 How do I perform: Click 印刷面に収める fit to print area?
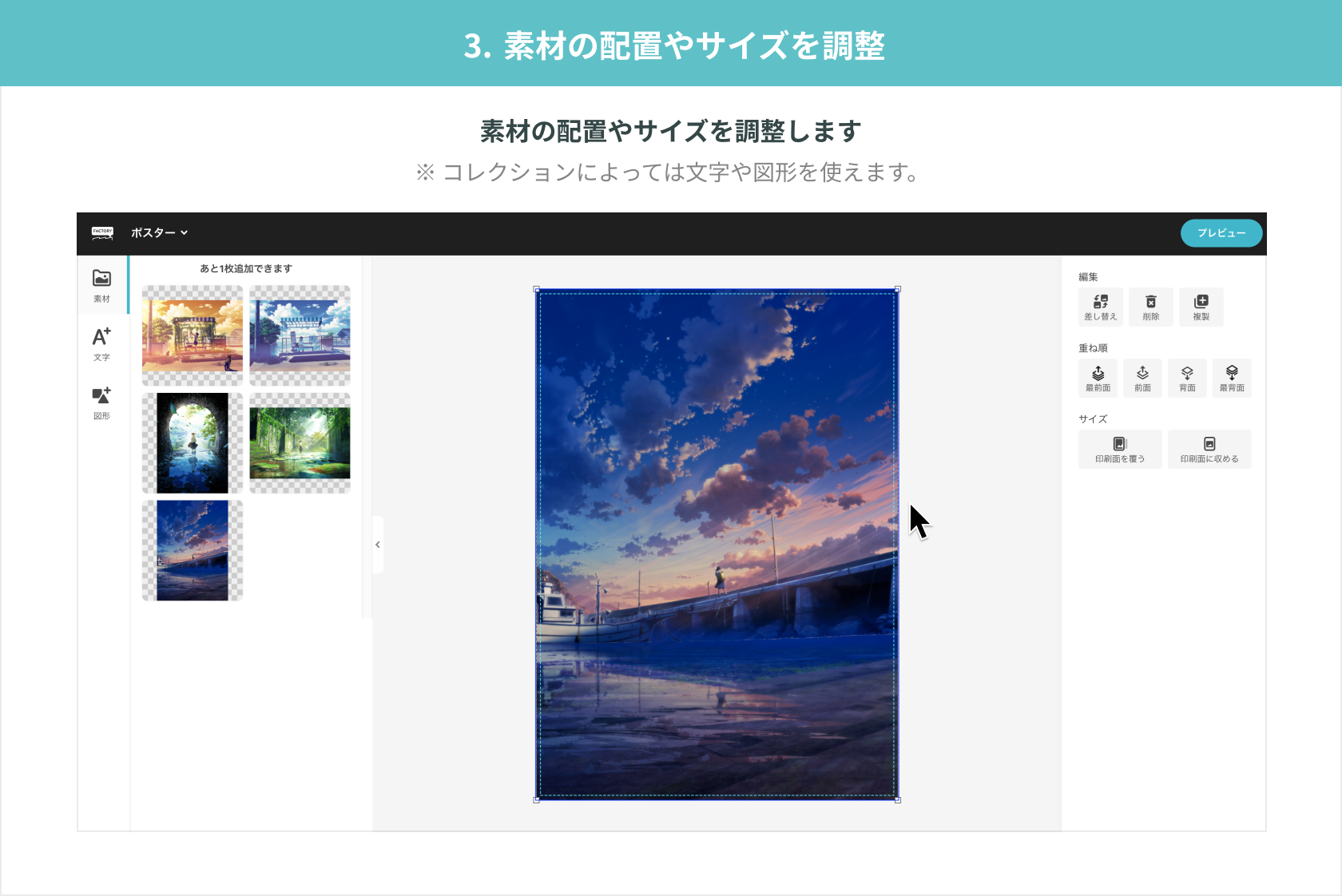click(1209, 450)
